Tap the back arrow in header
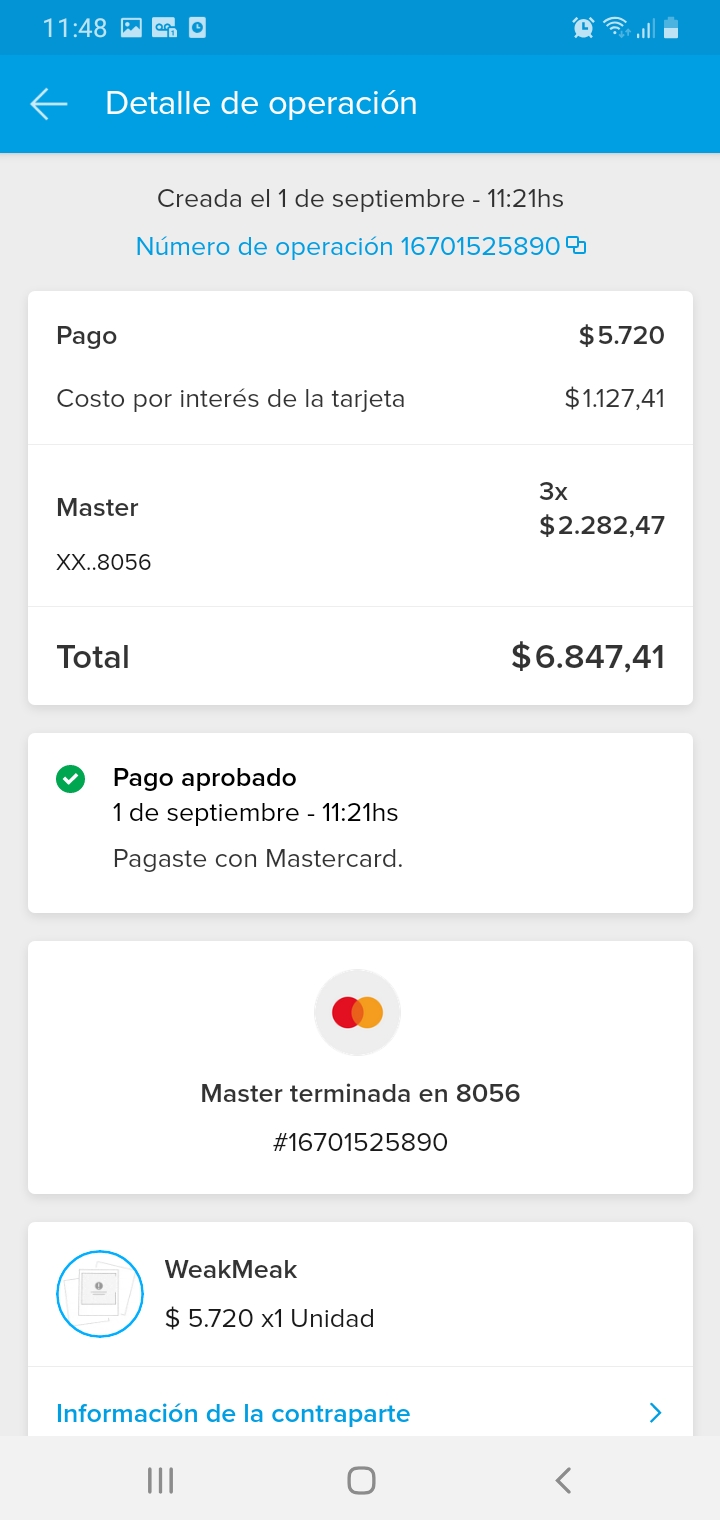The height and width of the screenshot is (1520, 720). 48,104
